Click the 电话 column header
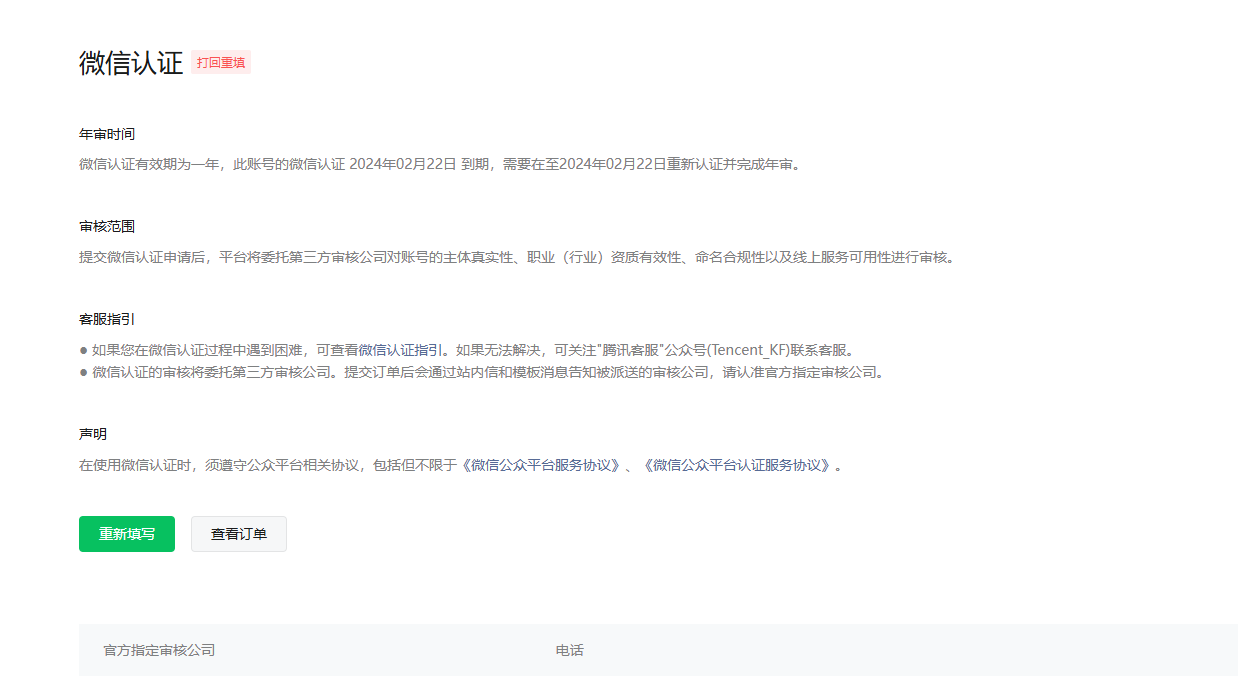 tap(570, 650)
